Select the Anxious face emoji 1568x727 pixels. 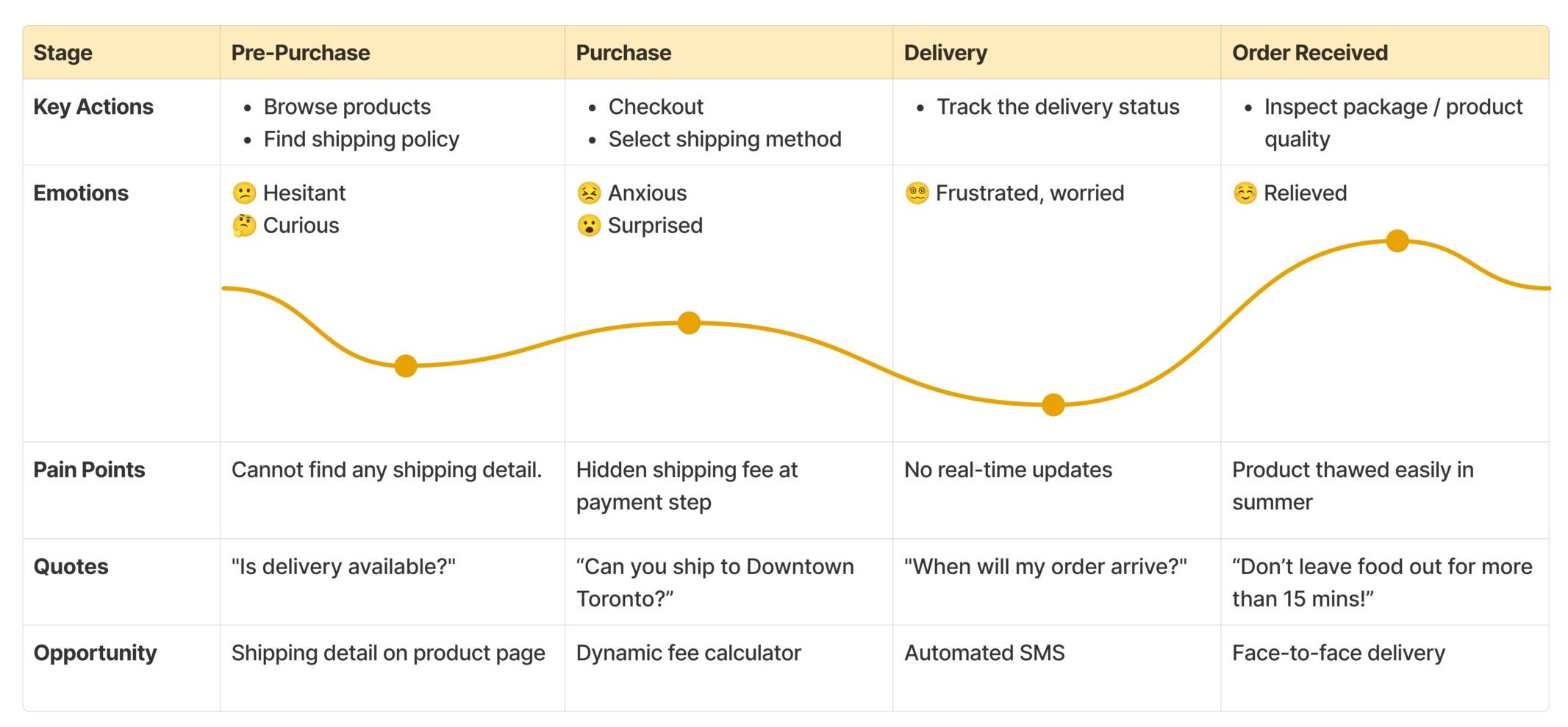click(589, 193)
